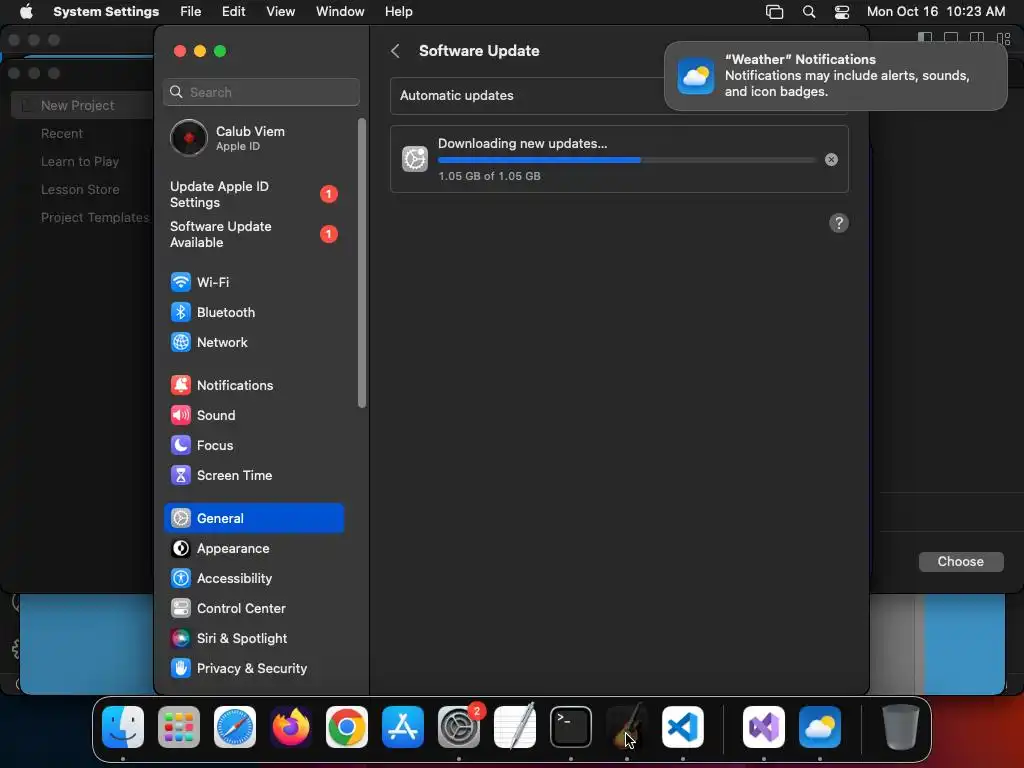Open Notifications settings
The width and height of the screenshot is (1024, 768).
pos(253,385)
